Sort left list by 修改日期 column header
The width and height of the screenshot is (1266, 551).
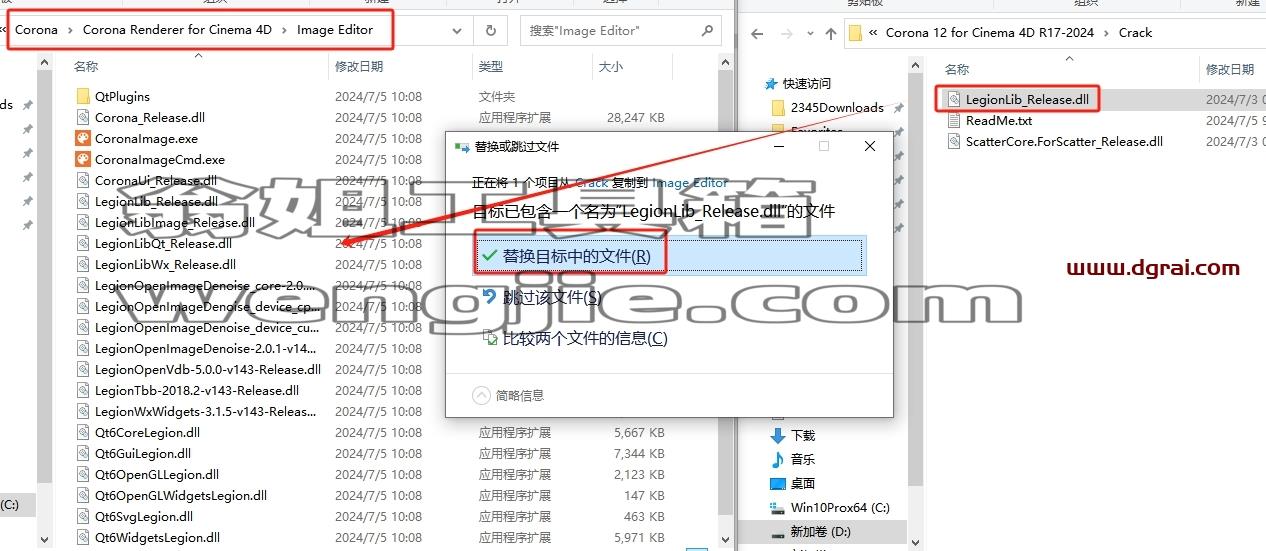[359, 66]
